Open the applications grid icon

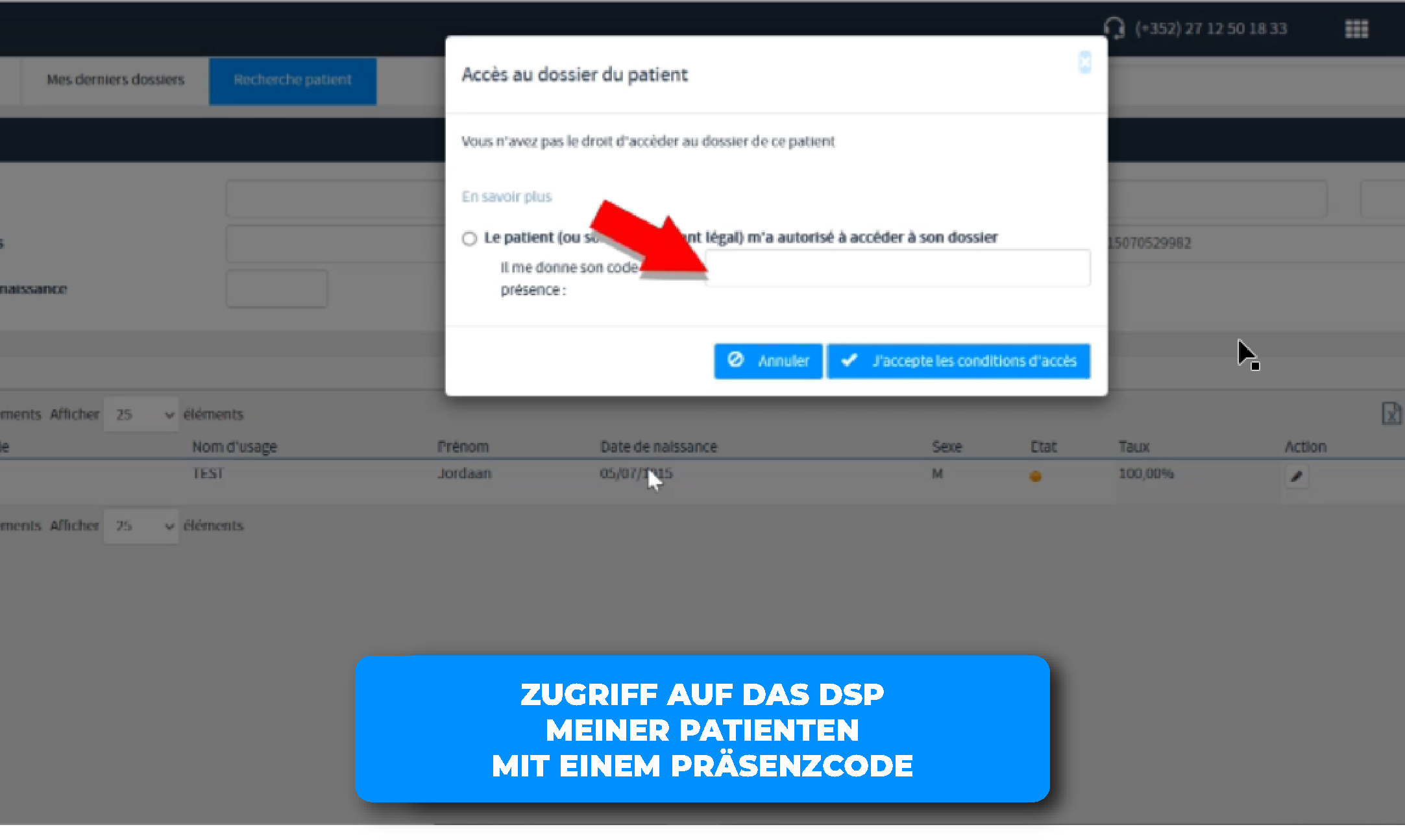(1356, 29)
